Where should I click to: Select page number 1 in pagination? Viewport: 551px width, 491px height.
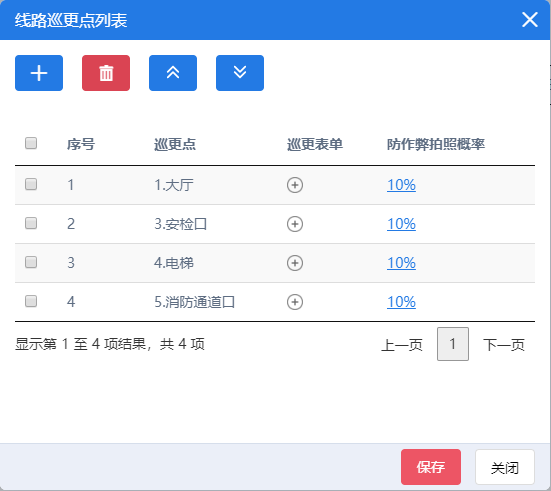click(453, 344)
